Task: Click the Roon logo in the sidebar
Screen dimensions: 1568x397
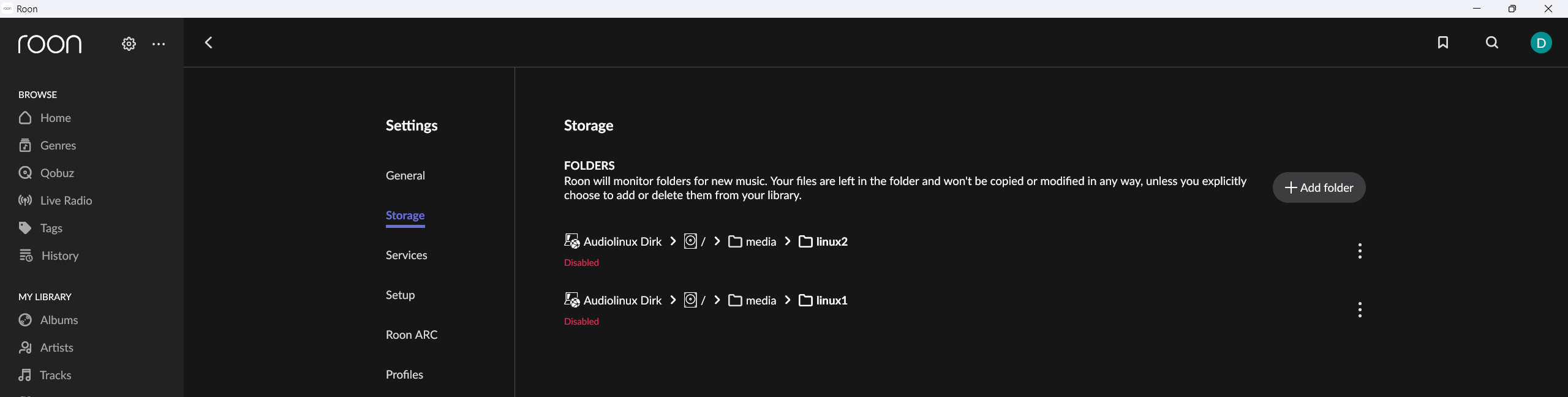Action: pos(50,44)
